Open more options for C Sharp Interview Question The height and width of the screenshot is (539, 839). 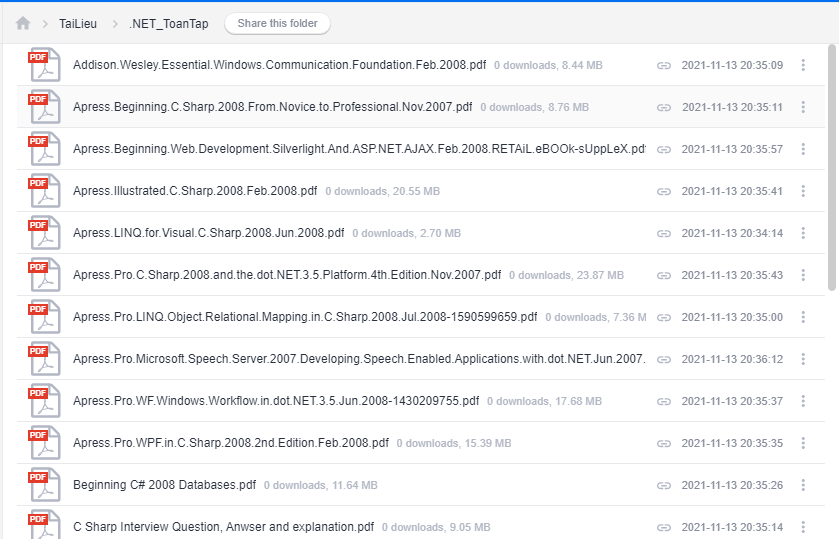click(803, 527)
